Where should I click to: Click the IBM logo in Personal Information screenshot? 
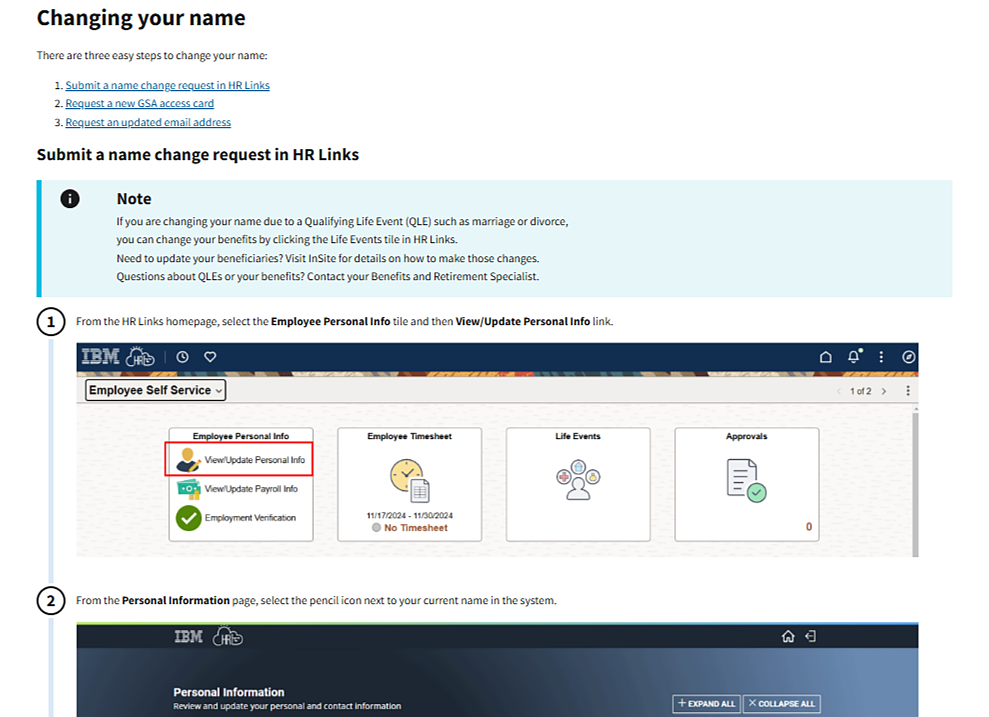(189, 636)
